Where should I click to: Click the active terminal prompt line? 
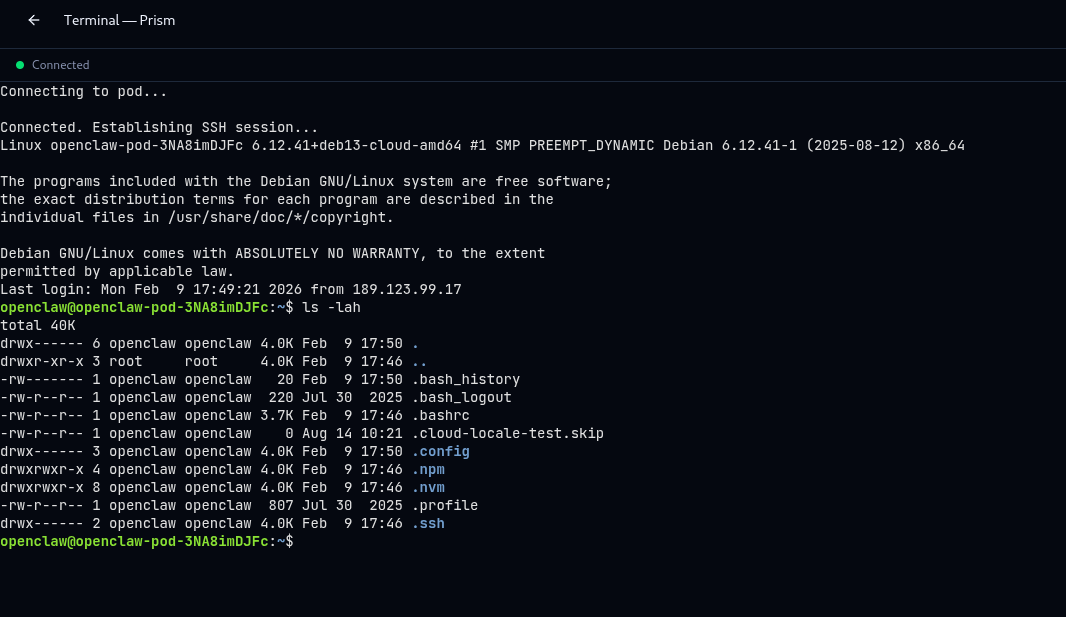[x=146, y=541]
